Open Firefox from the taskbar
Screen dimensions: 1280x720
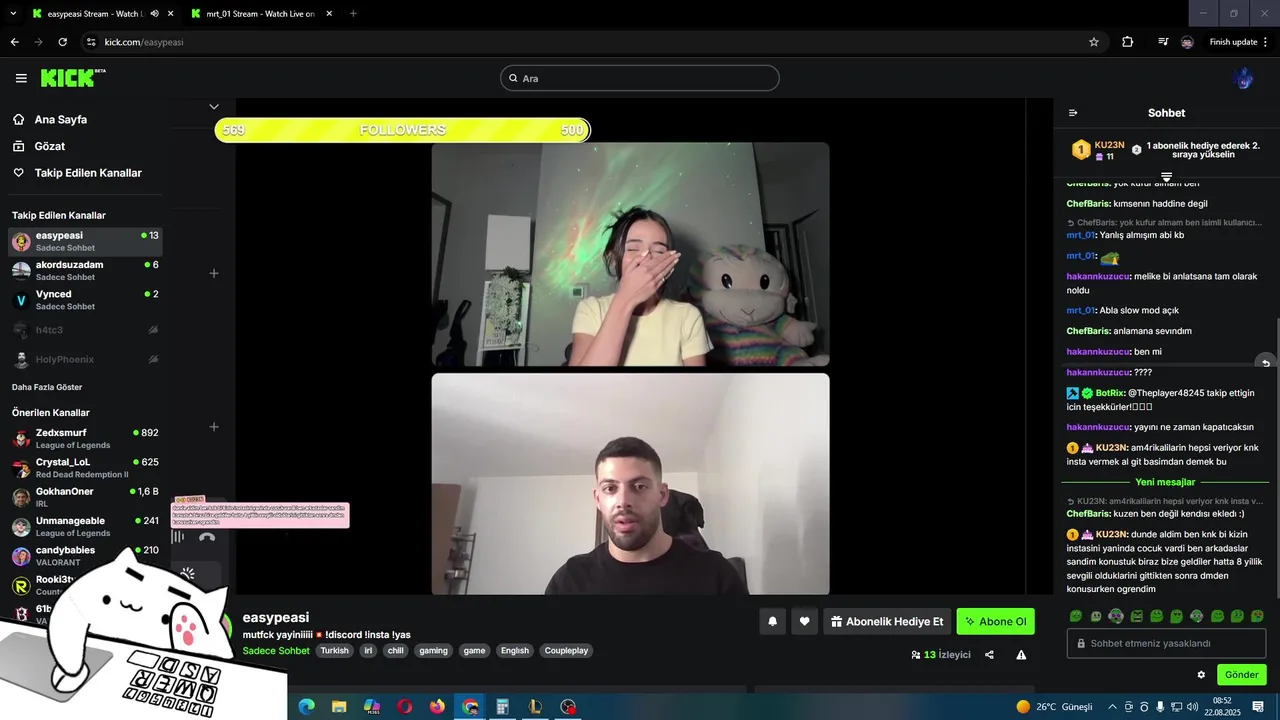tap(437, 707)
